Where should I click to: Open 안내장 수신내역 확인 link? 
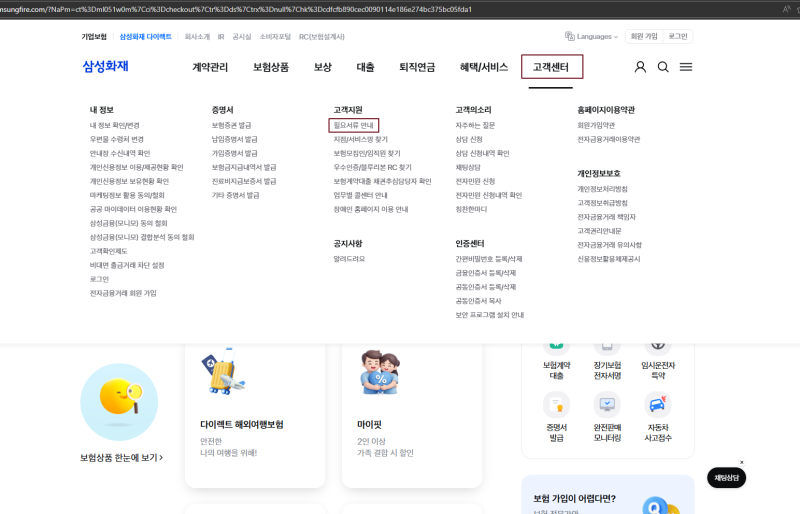[x=120, y=153]
